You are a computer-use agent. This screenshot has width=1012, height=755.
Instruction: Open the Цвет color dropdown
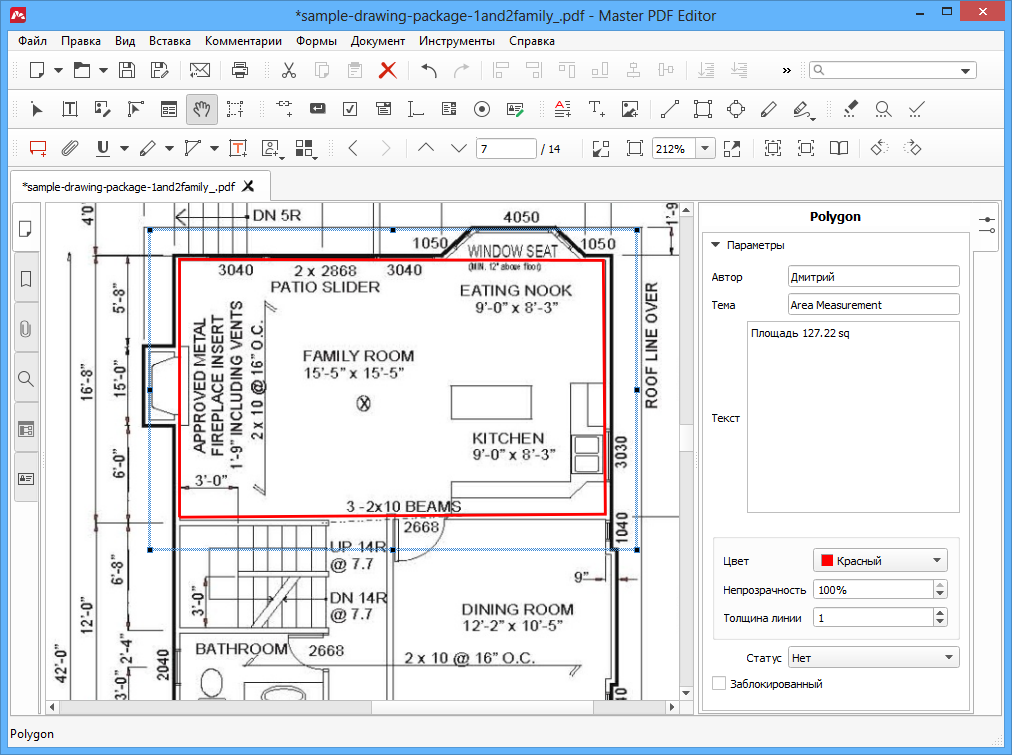tap(880, 560)
